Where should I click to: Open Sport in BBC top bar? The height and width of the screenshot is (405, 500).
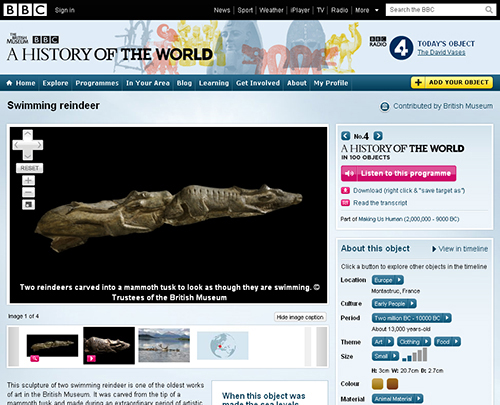[x=245, y=10]
